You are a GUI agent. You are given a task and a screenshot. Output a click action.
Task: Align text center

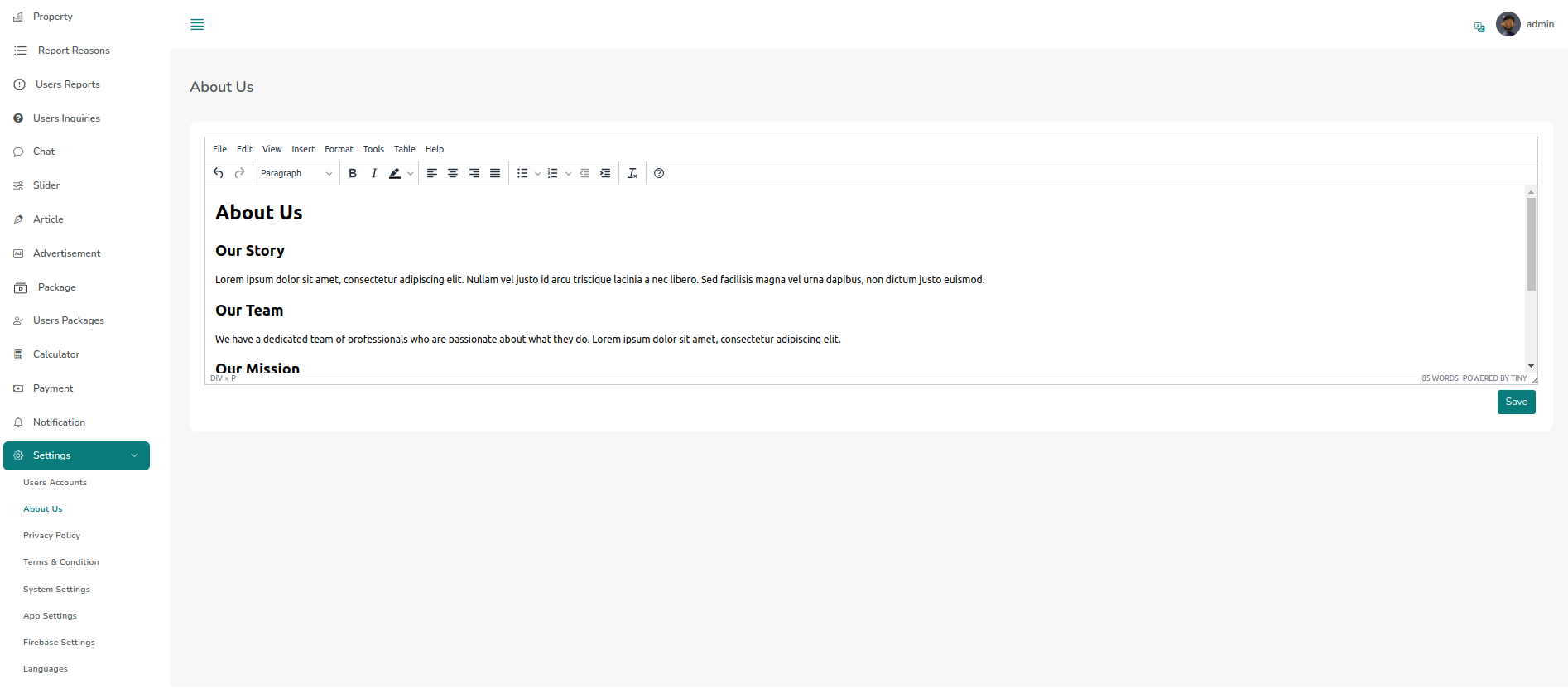pos(453,173)
